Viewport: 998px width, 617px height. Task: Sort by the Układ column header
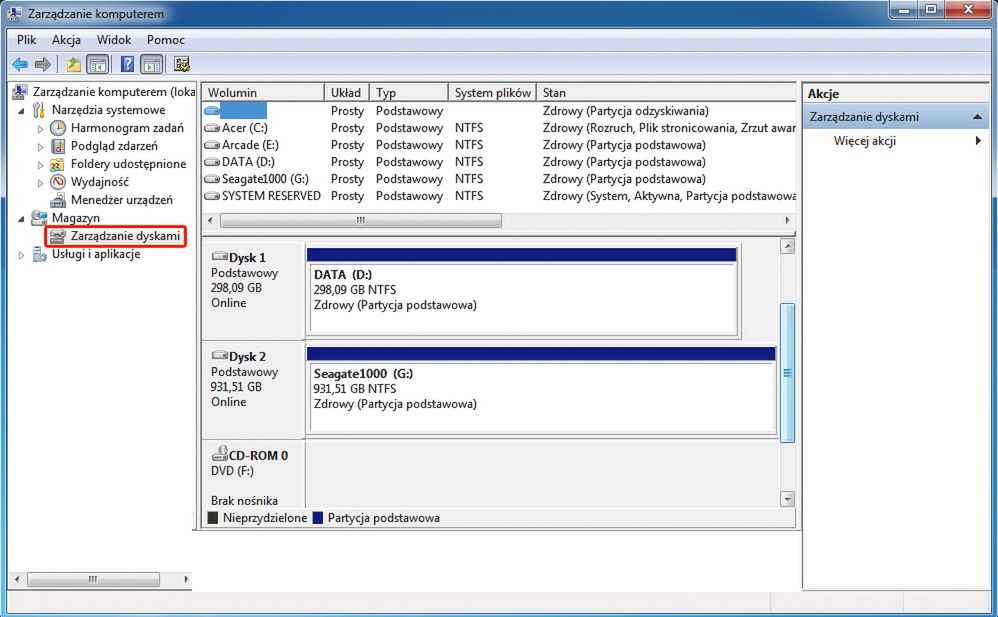[x=346, y=92]
